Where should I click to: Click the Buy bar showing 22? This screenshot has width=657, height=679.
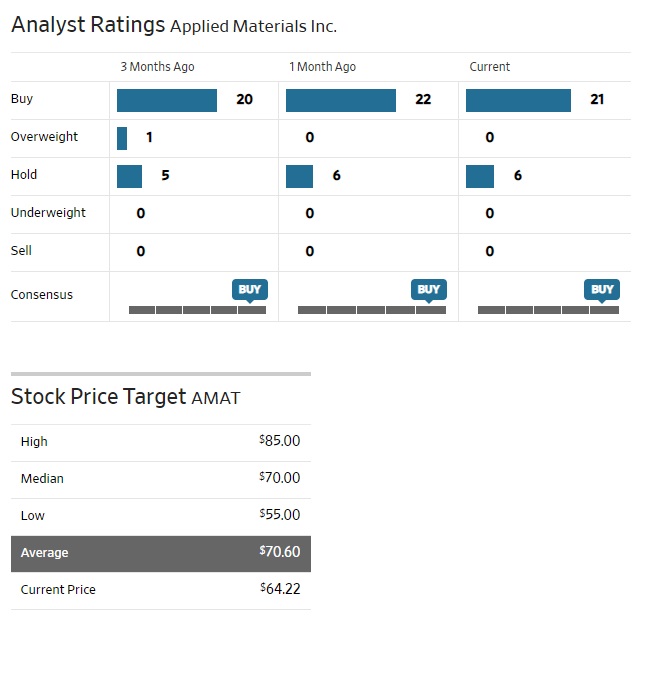pos(341,100)
